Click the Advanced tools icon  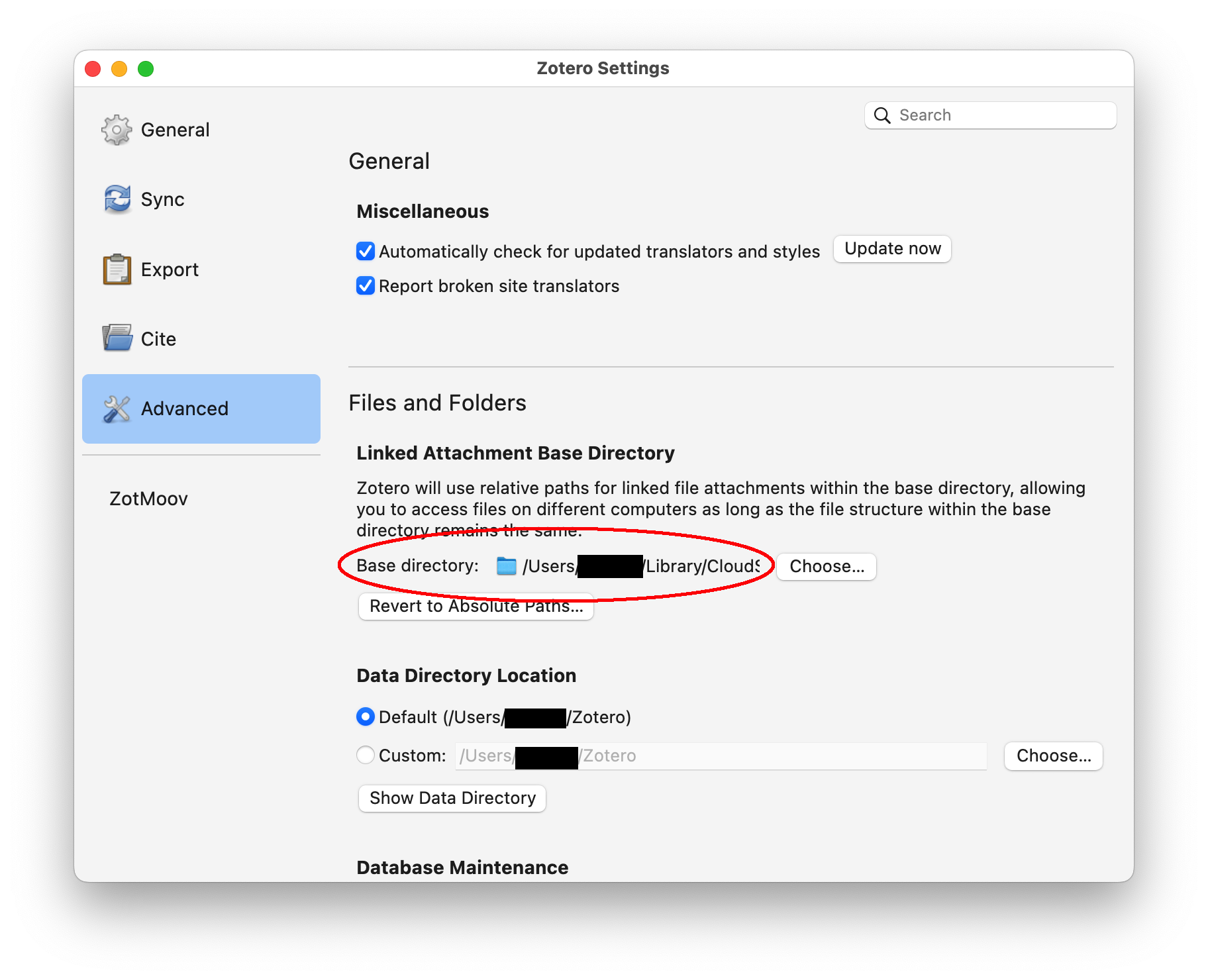click(117, 409)
